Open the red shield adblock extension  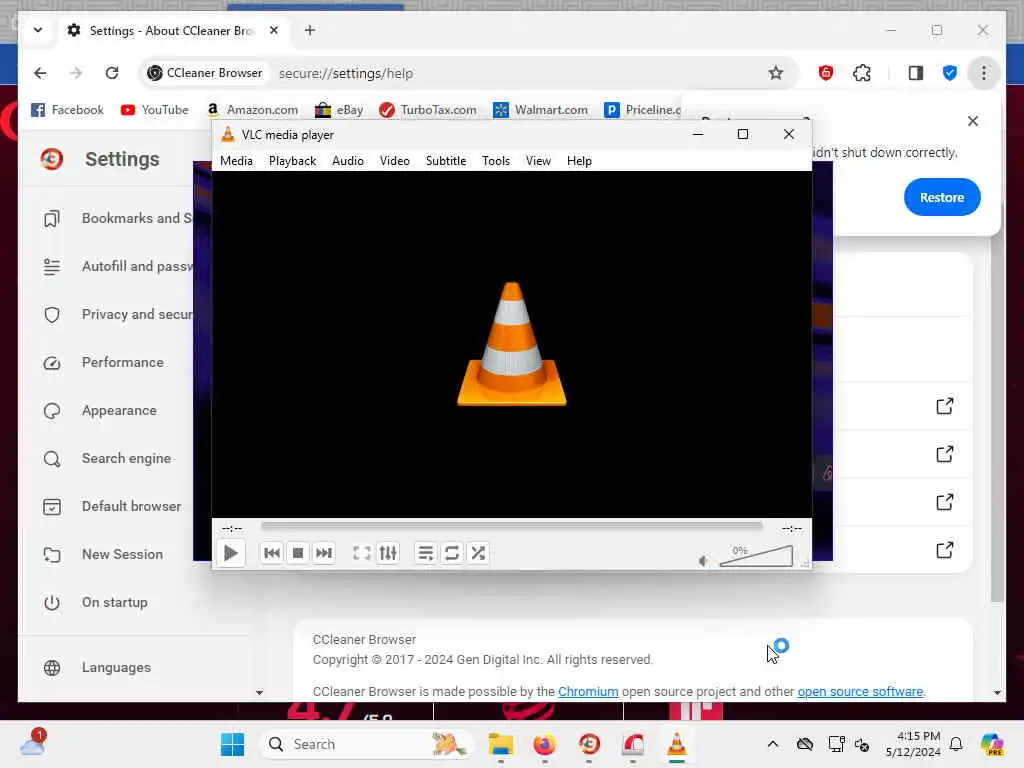click(x=825, y=73)
